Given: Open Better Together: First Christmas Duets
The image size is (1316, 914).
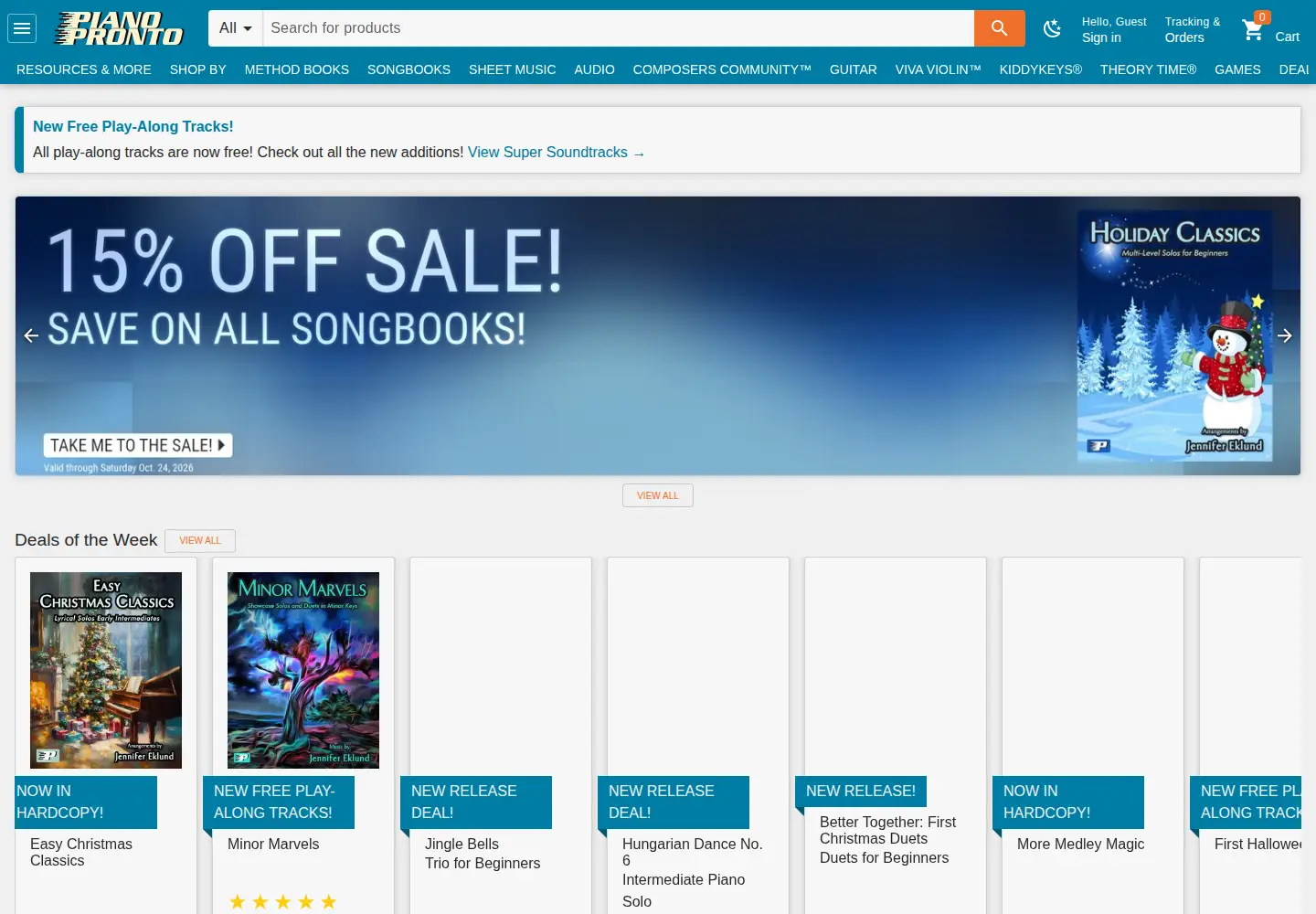Looking at the screenshot, I should [887, 830].
